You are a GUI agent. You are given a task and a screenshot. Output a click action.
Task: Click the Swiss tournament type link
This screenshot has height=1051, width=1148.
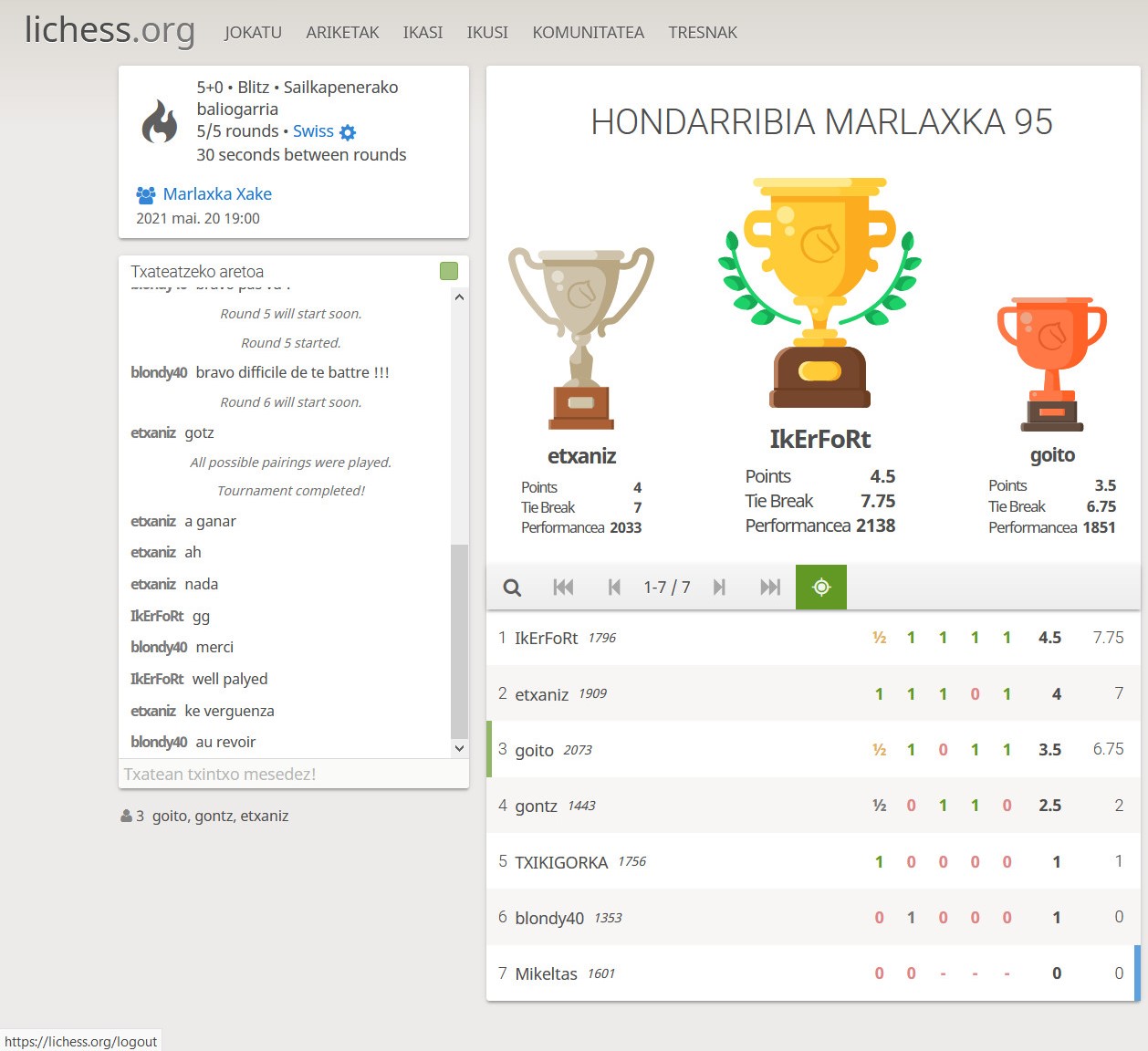(x=313, y=131)
